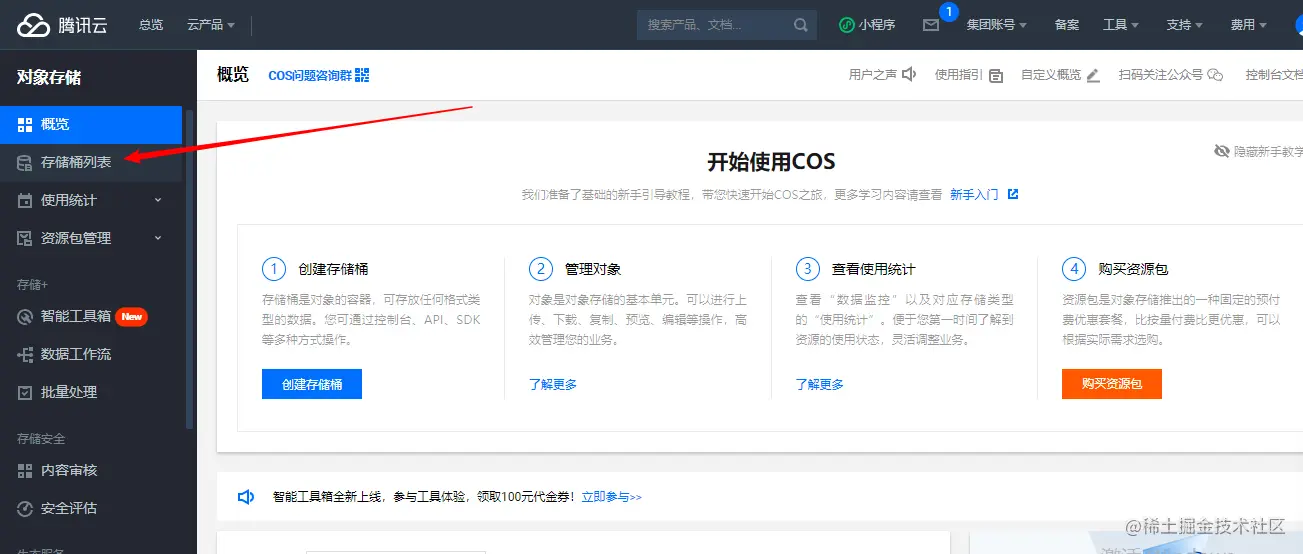Click the 智能工具箱 icon

click(x=25, y=316)
